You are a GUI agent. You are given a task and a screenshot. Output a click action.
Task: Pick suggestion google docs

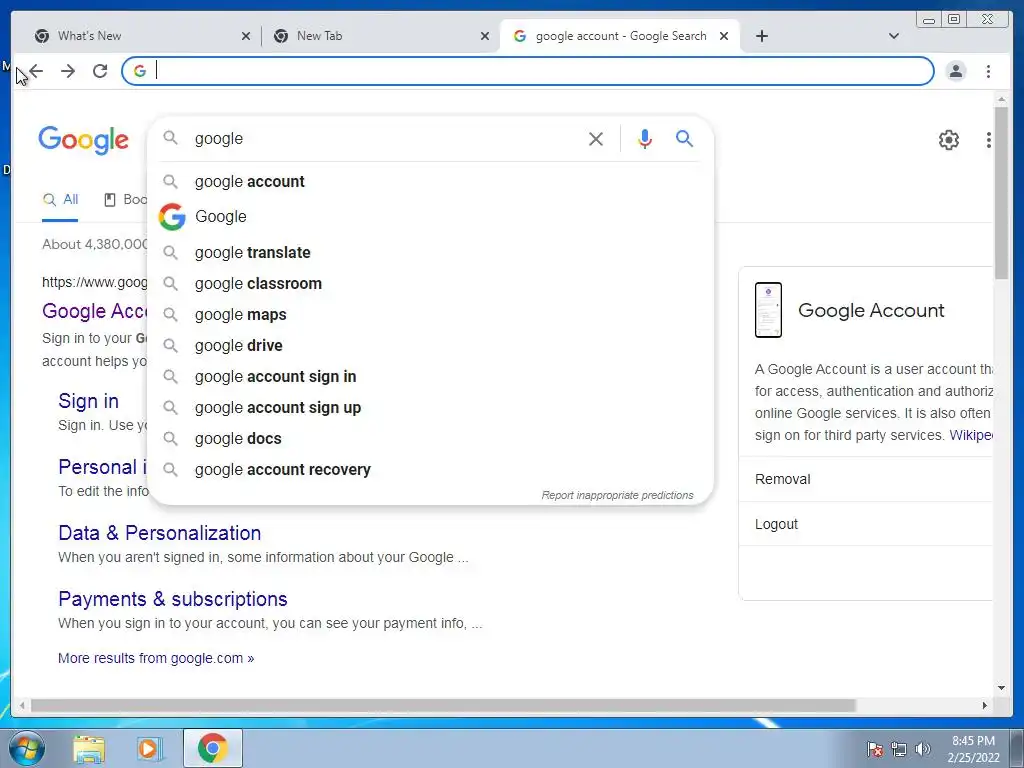(x=431, y=438)
